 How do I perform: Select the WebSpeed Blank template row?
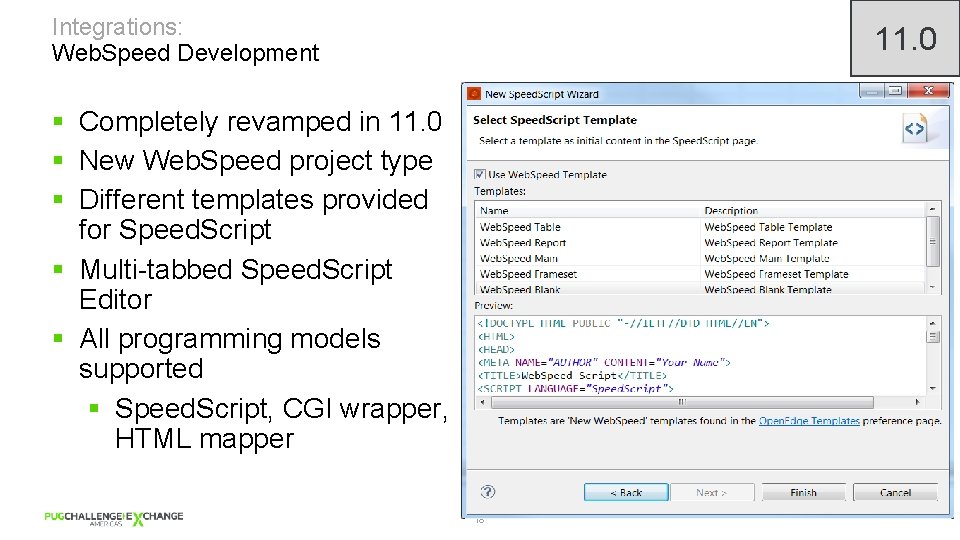tap(700, 288)
